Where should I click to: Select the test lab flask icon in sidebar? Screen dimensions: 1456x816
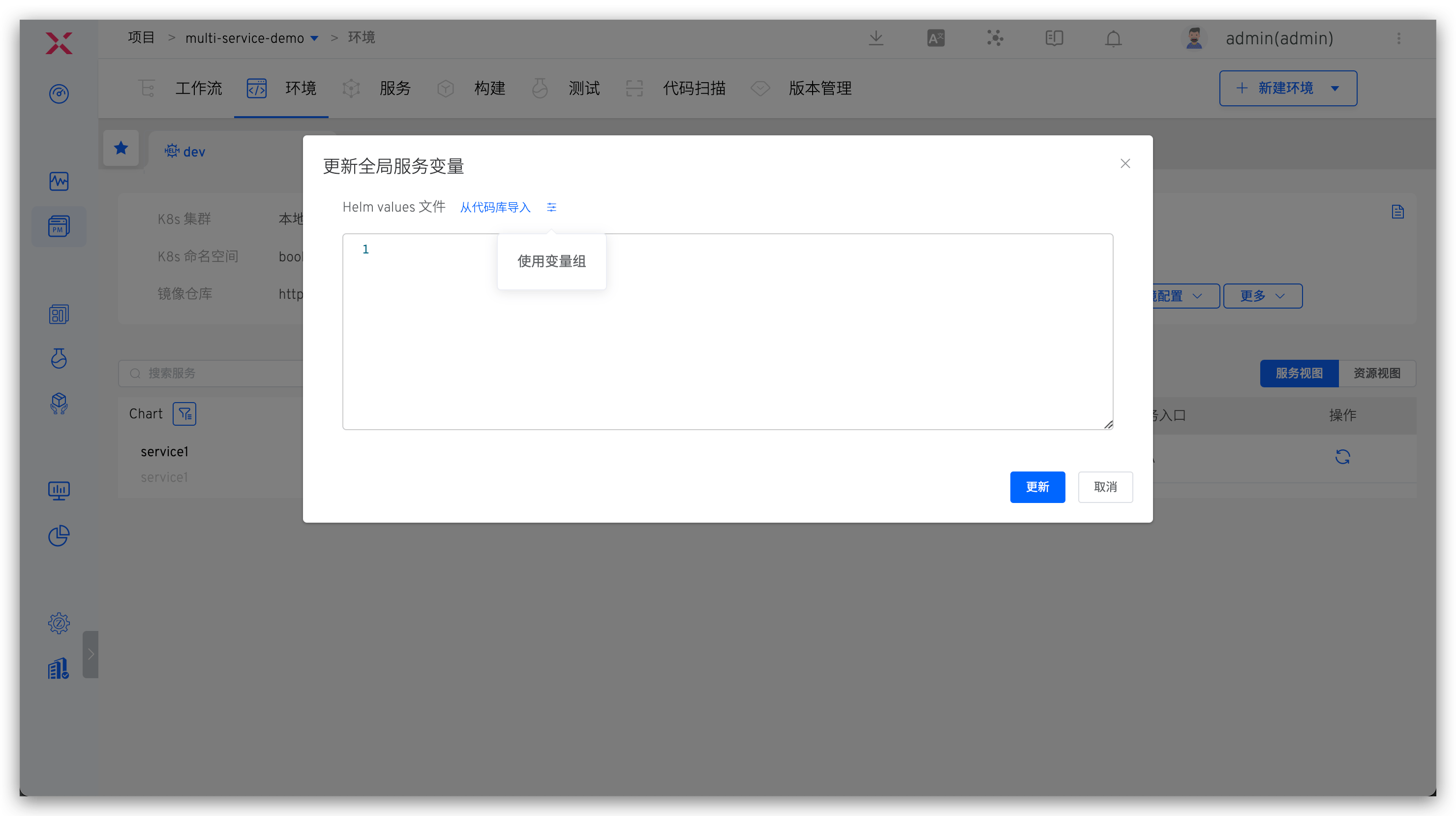coord(59,358)
